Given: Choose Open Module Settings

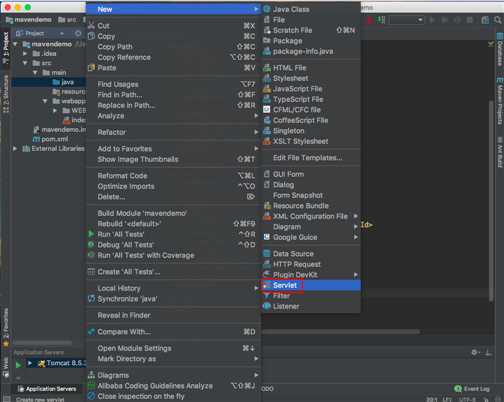Looking at the screenshot, I should [173, 348].
